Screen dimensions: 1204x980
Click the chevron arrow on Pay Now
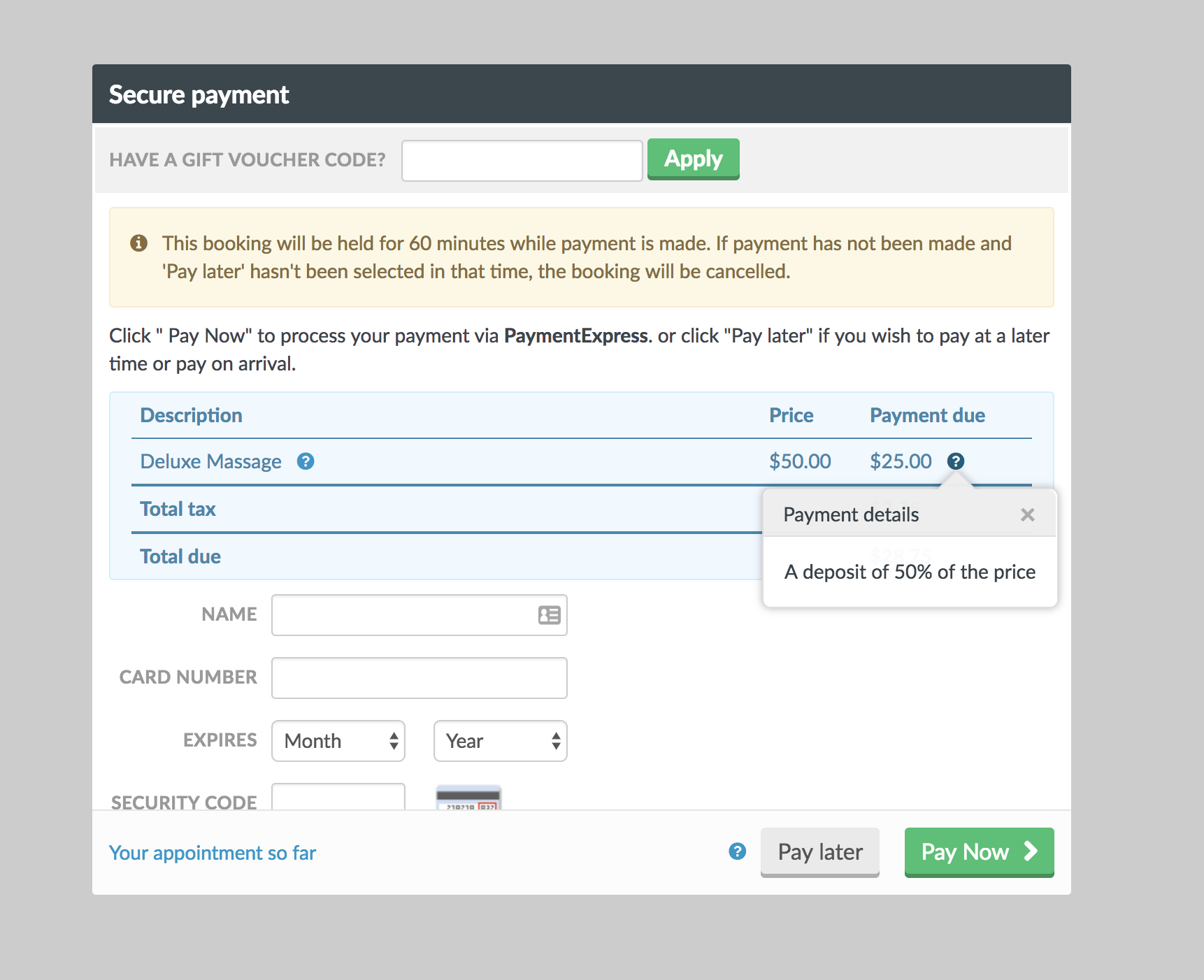coord(1031,851)
